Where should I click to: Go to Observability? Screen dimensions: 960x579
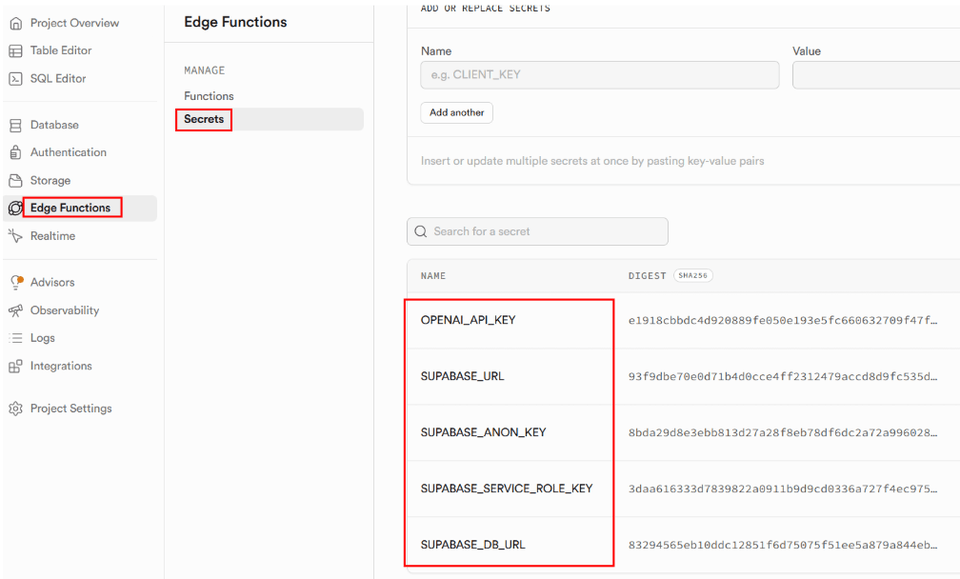65,310
